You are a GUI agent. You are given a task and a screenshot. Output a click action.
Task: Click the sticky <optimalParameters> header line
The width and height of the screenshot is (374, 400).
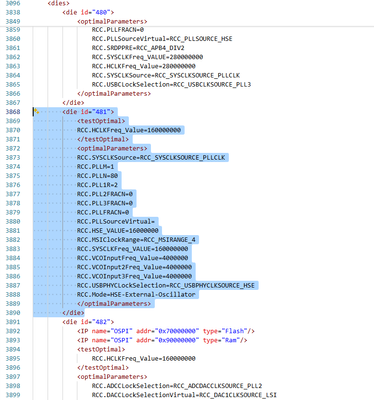112,21
